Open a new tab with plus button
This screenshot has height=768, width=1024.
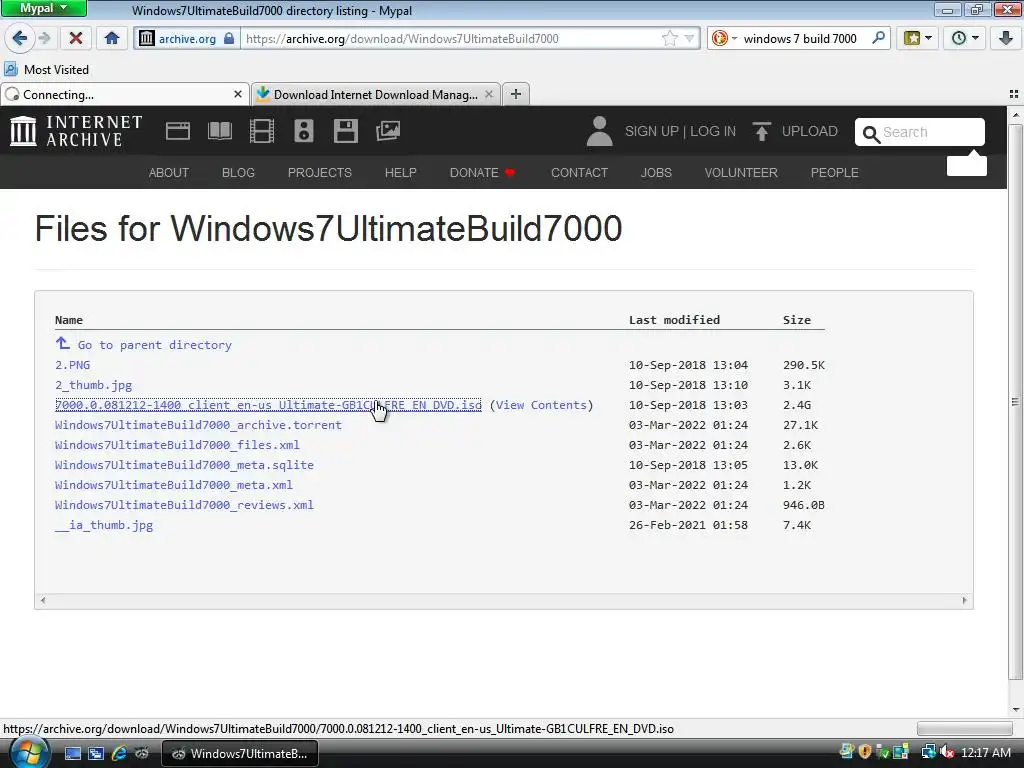pos(516,94)
